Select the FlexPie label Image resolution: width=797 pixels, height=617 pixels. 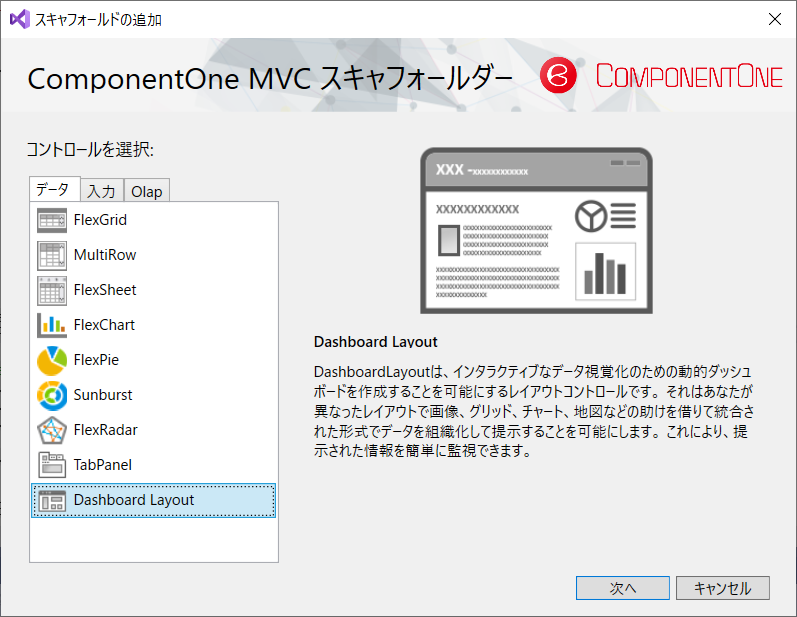[96, 360]
